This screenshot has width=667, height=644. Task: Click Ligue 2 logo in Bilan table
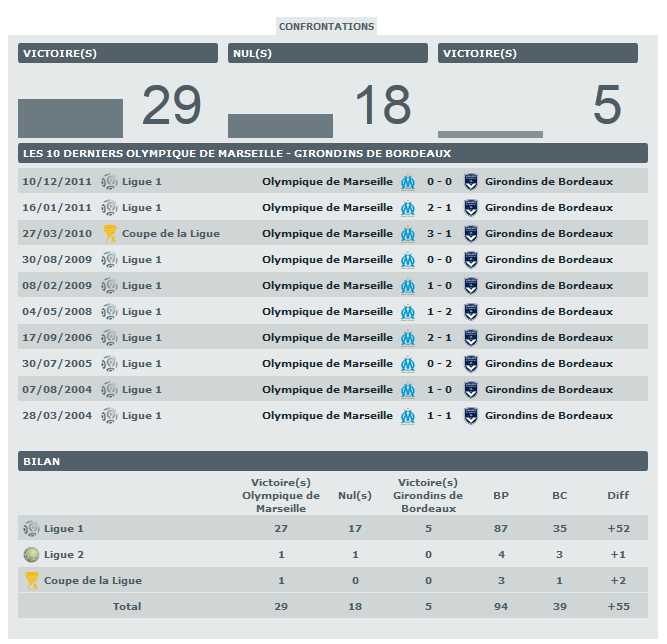pyautogui.click(x=32, y=554)
